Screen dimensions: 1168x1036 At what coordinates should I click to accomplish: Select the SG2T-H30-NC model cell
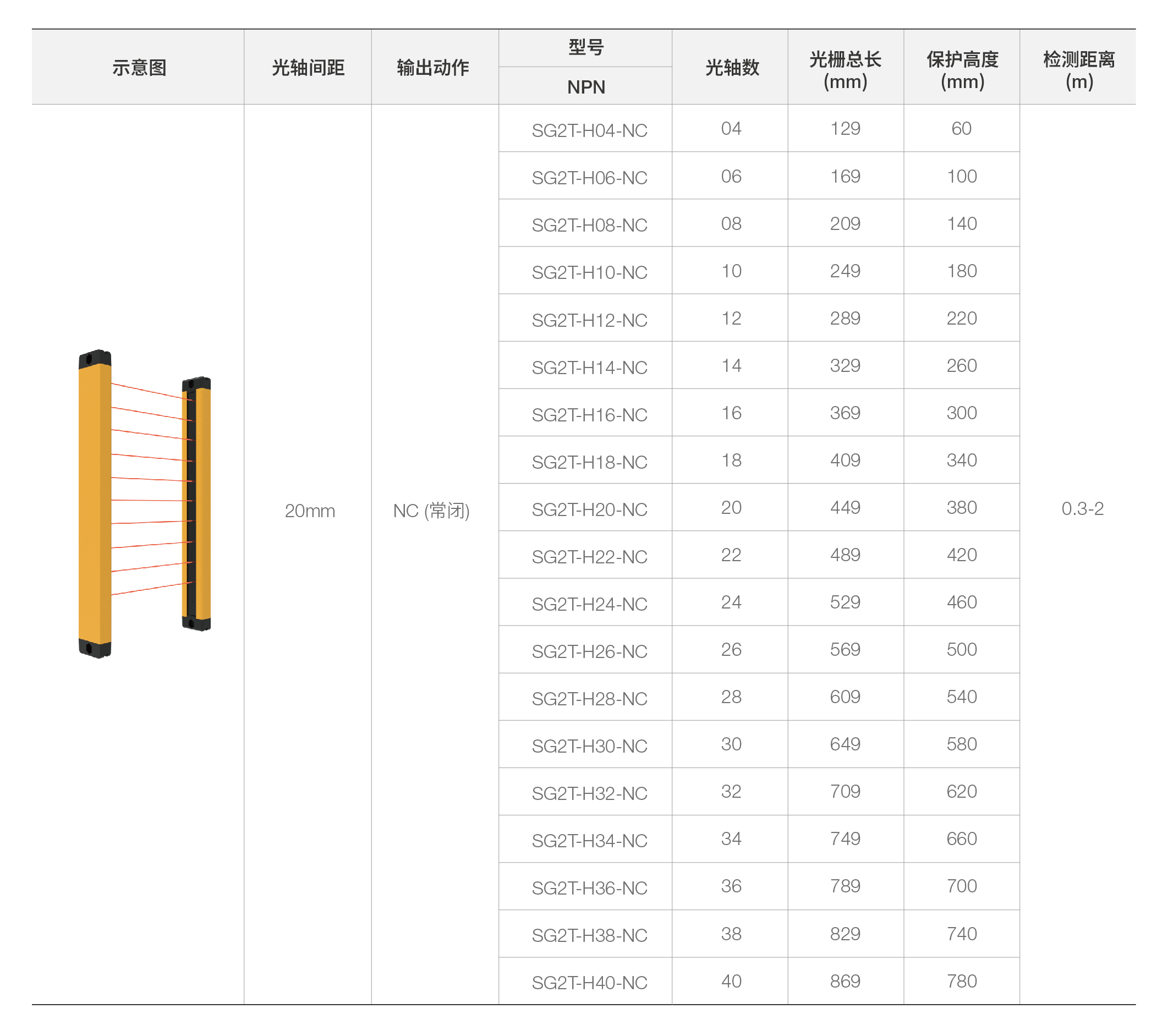pos(589,746)
